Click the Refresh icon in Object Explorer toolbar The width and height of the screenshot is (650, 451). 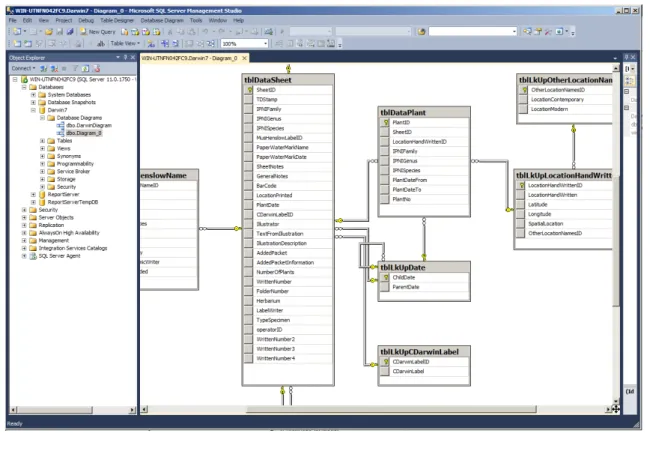point(85,68)
